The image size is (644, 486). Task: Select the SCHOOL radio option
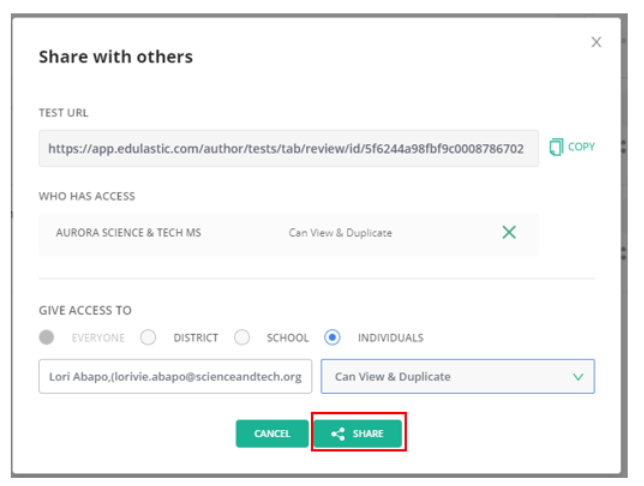pyautogui.click(x=242, y=337)
